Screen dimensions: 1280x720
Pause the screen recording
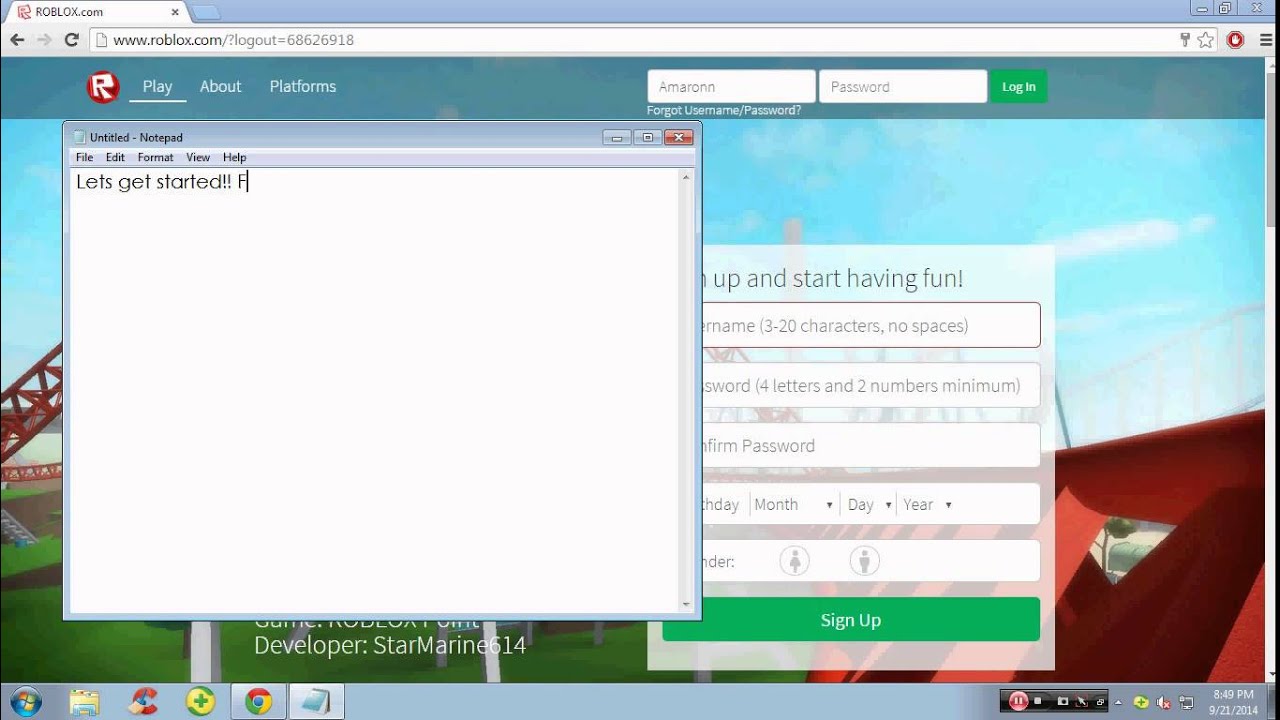(1018, 701)
